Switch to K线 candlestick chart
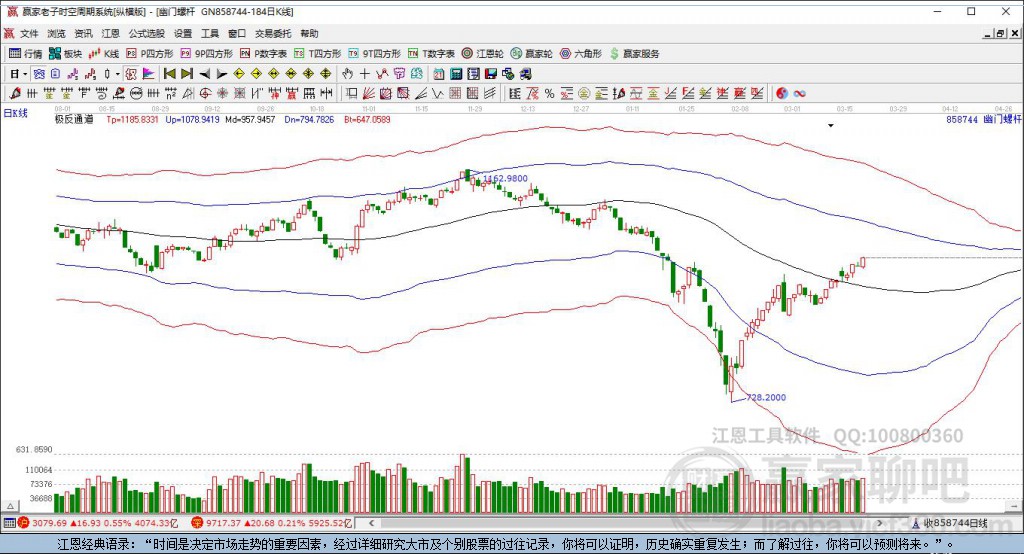This screenshot has height=554, width=1024. pyautogui.click(x=104, y=54)
